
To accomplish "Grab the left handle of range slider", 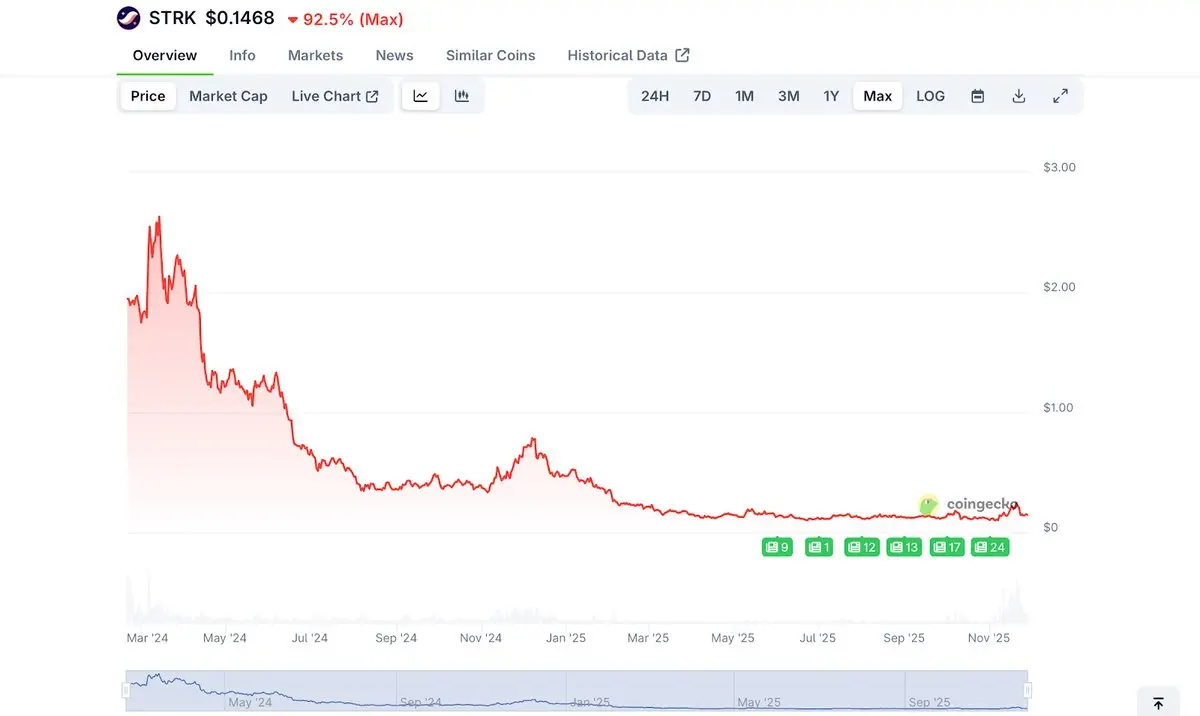I will tap(126, 690).
